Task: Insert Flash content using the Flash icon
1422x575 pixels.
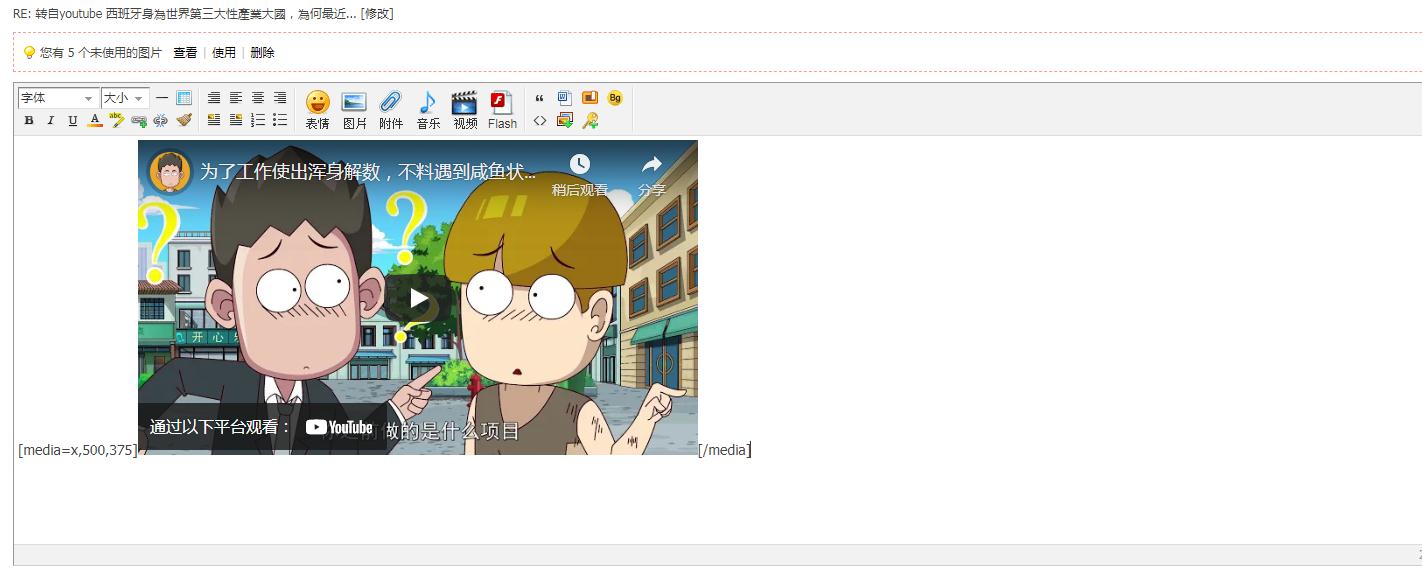Action: pos(502,109)
